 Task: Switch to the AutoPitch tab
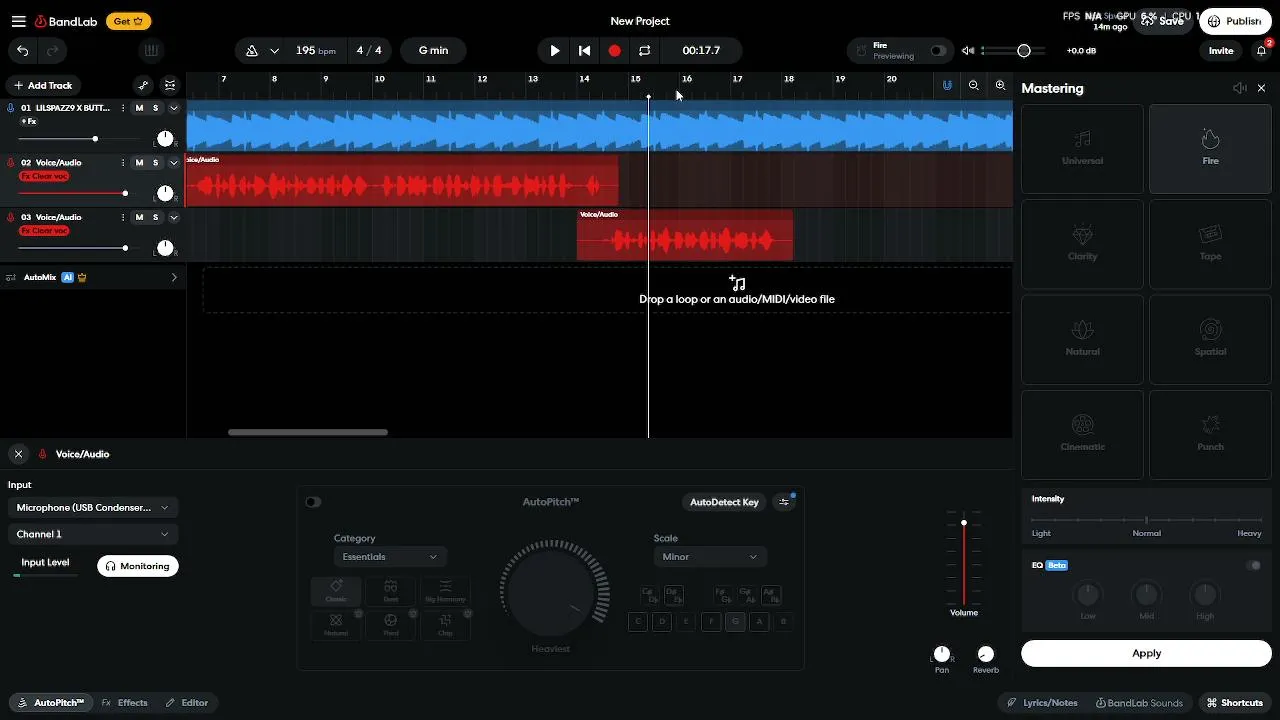(x=49, y=703)
